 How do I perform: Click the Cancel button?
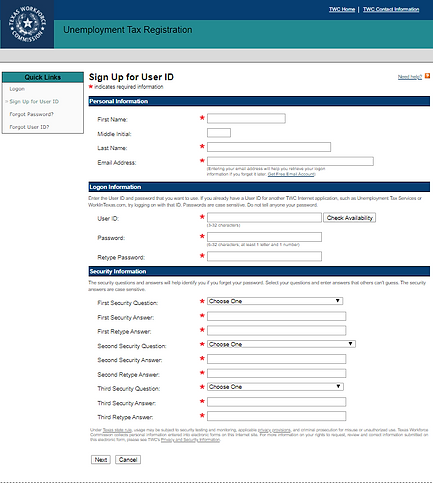[128, 460]
